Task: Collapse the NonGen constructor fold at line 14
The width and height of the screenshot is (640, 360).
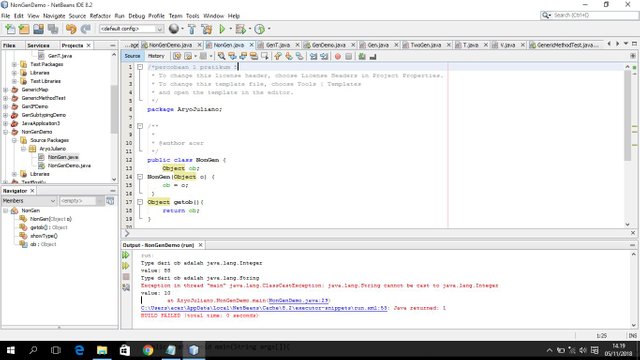Action: pos(140,177)
